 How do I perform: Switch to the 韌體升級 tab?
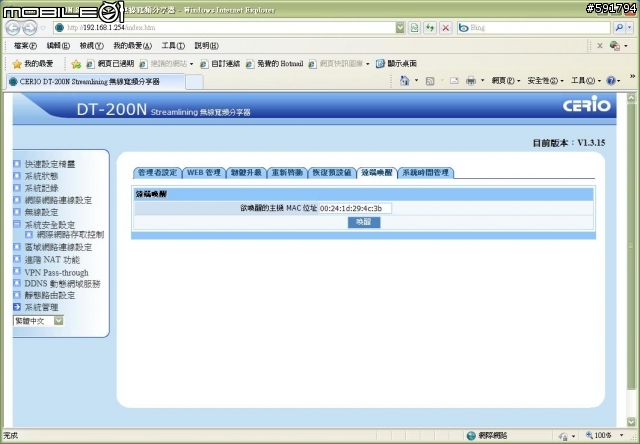pyautogui.click(x=246, y=173)
